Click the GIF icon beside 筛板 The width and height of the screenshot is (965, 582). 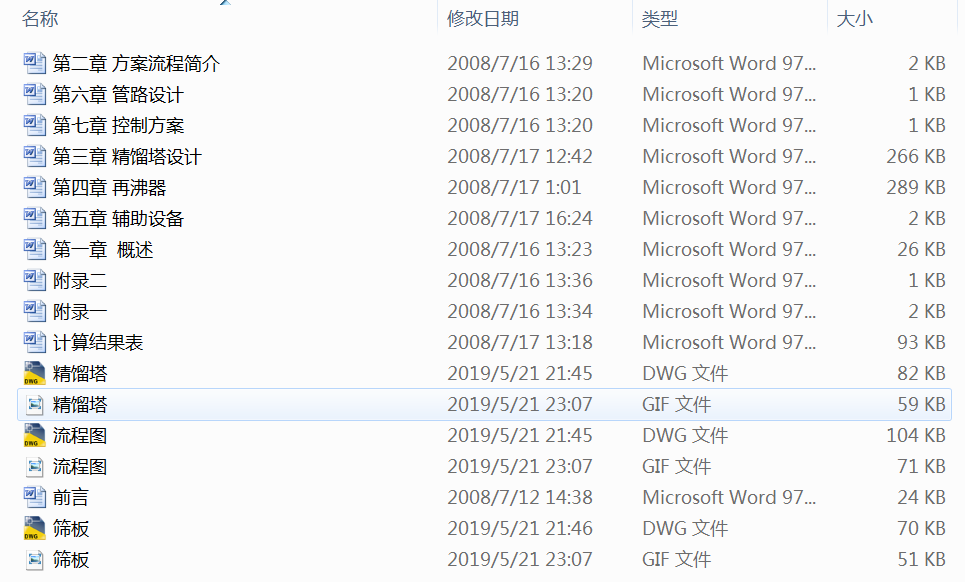click(x=33, y=559)
